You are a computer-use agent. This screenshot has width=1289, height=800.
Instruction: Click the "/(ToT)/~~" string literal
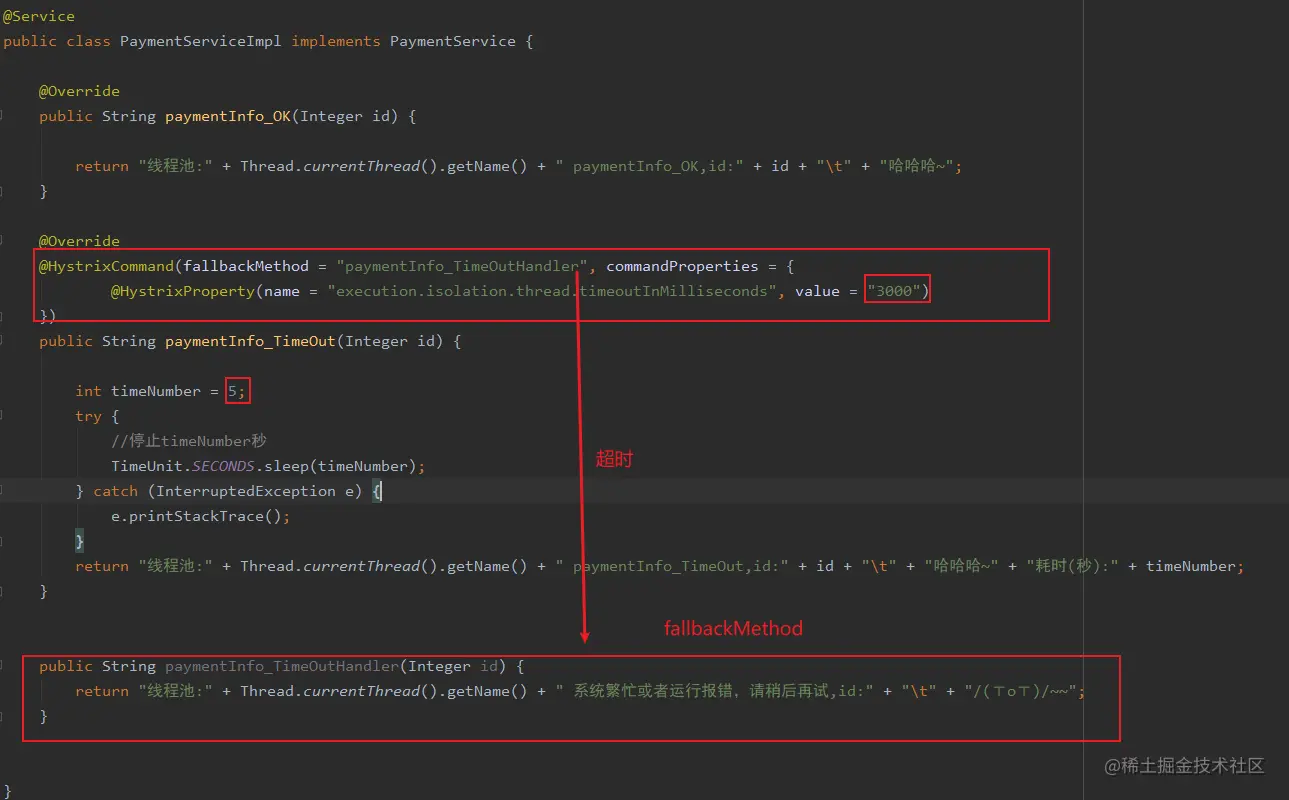[1021, 691]
